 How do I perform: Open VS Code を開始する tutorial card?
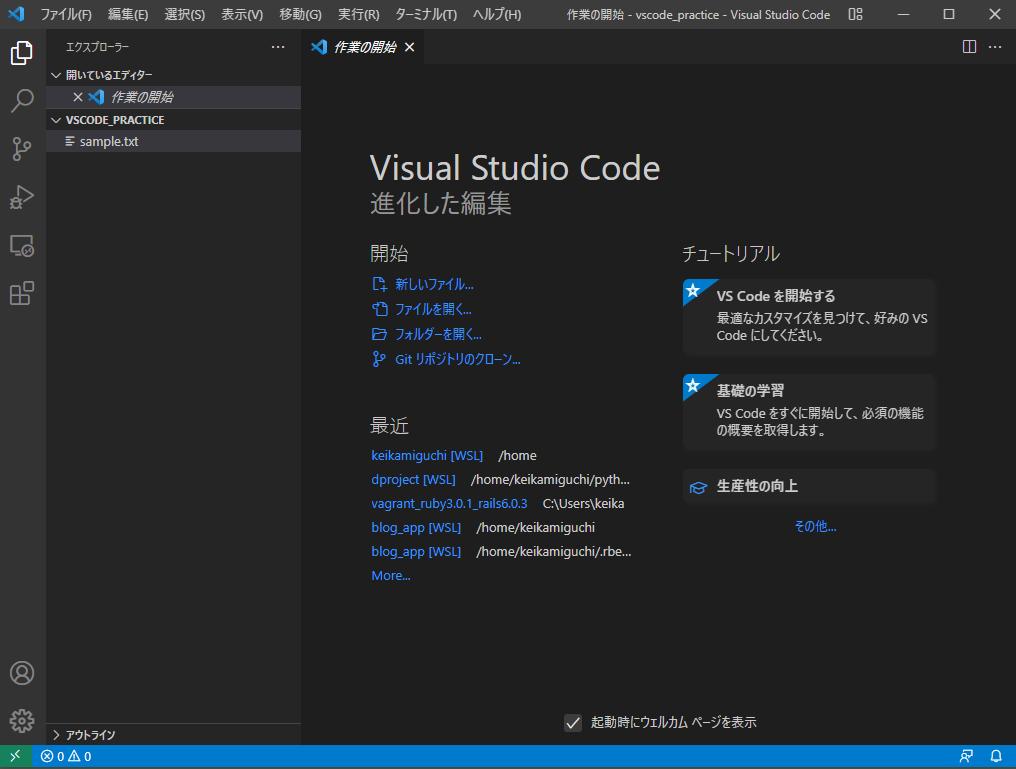coord(809,317)
